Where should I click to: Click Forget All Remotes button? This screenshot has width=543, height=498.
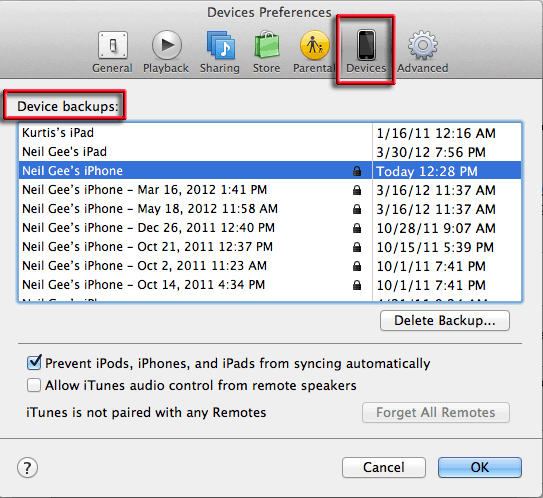coord(436,412)
